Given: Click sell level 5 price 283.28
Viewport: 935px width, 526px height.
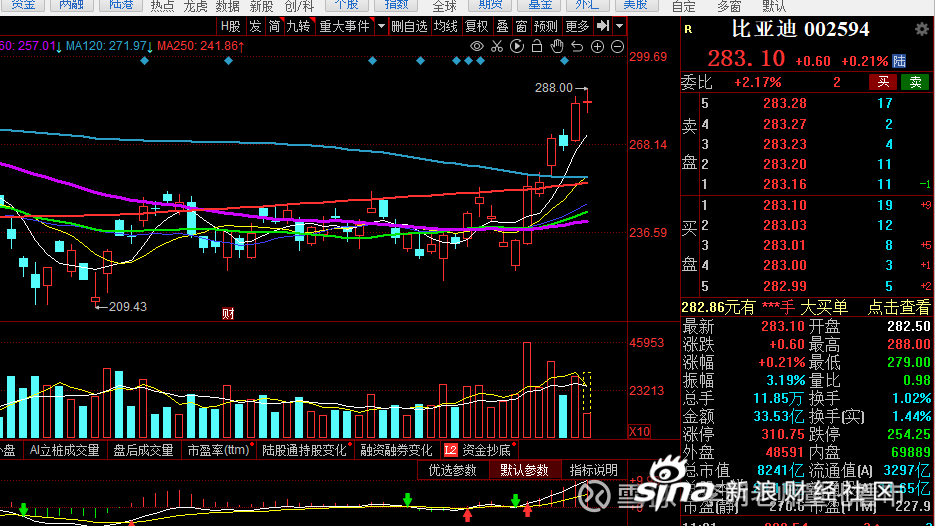Looking at the screenshot, I should pos(785,103).
